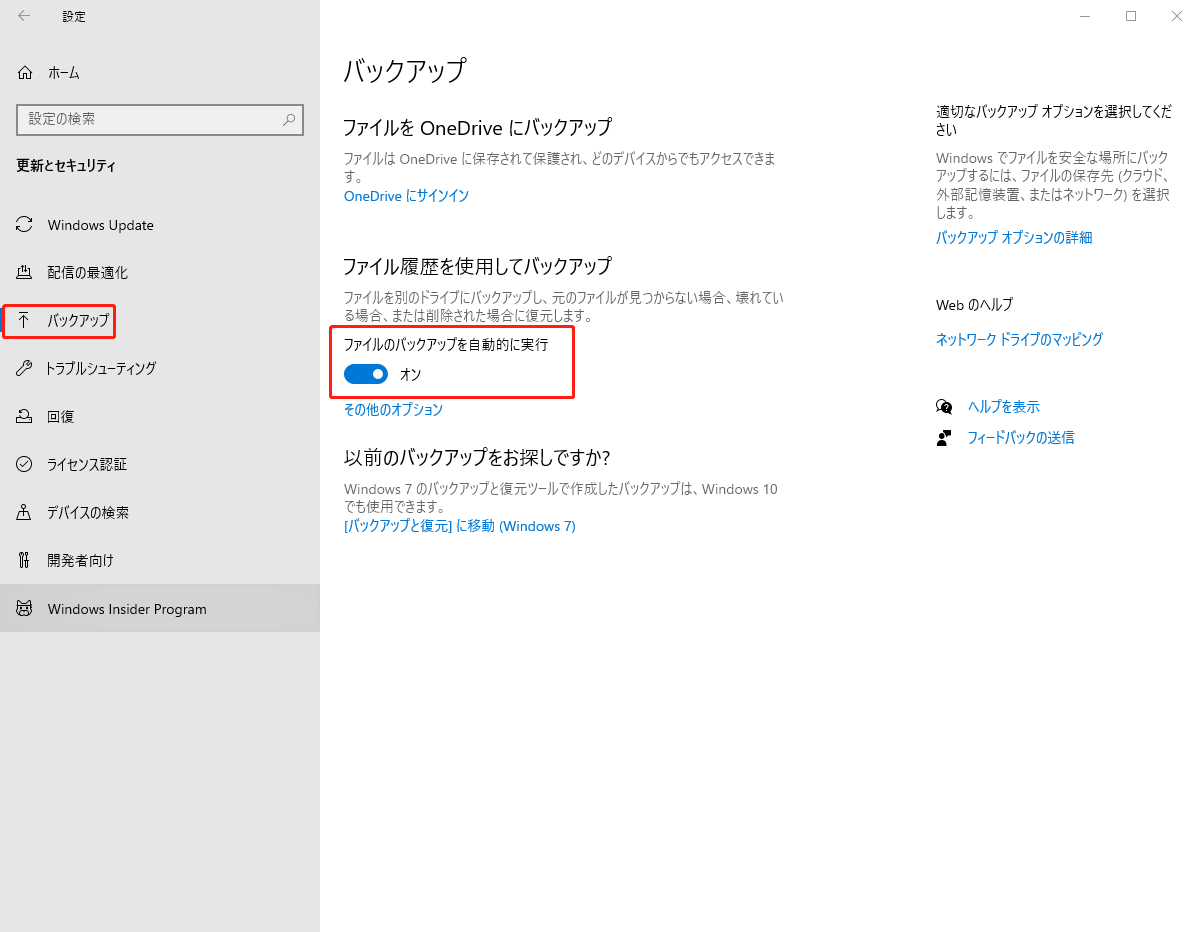Click the ヘルプを表示 question mark icon
The width and height of the screenshot is (1200, 932).
pos(944,407)
